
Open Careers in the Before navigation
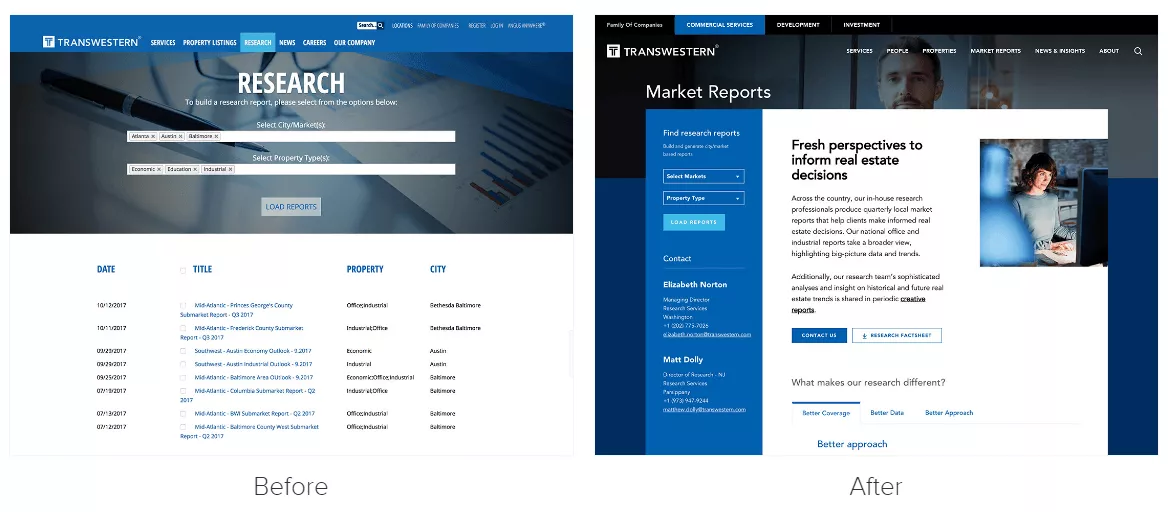coord(314,43)
